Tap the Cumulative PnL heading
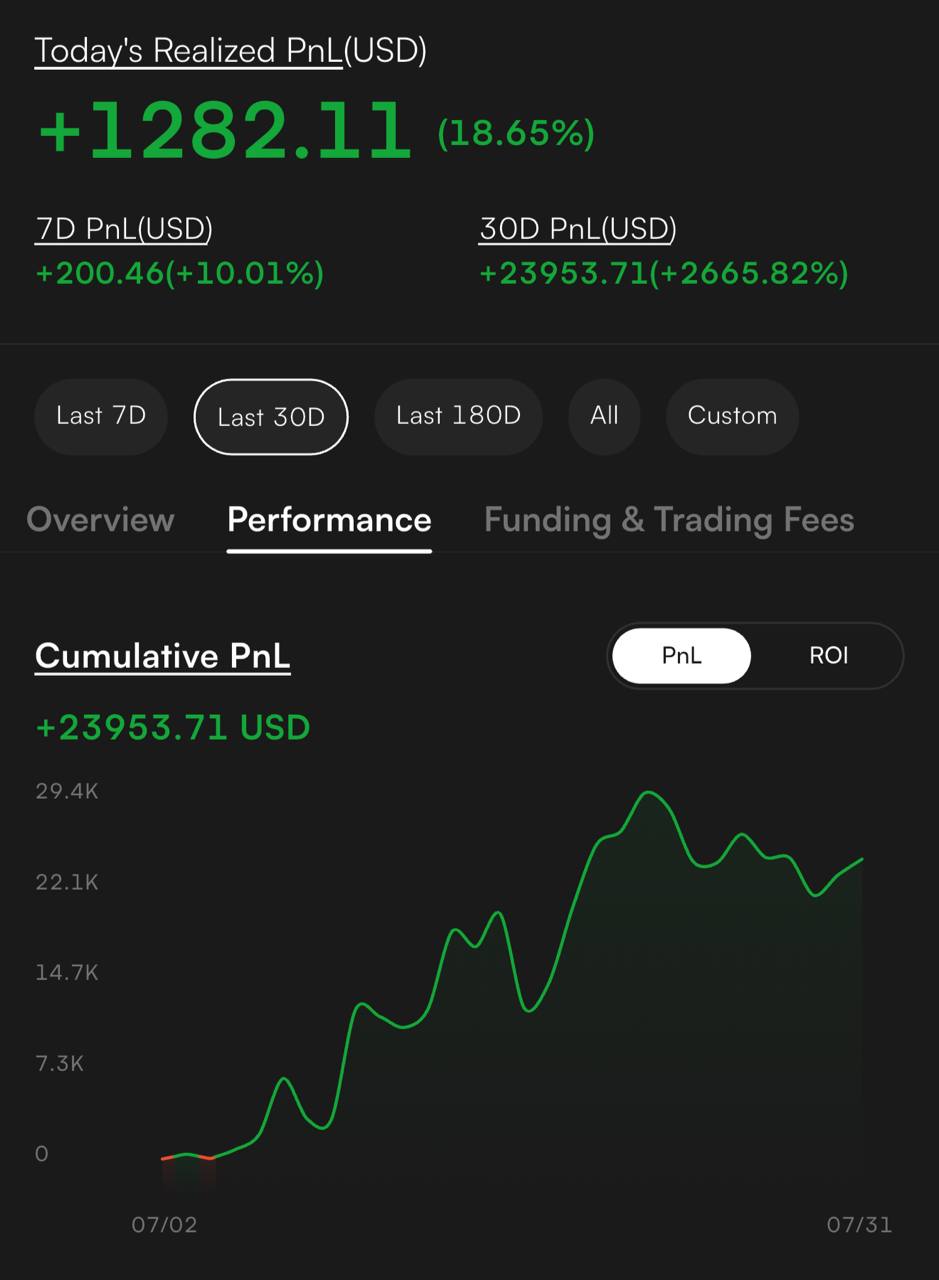This screenshot has width=939, height=1280. tap(163, 656)
